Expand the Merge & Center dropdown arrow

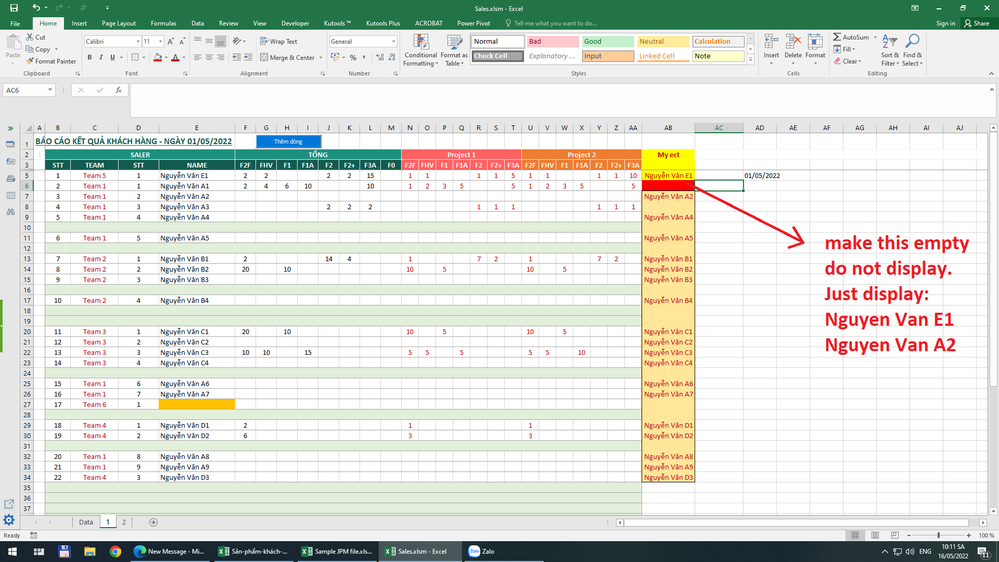coord(320,57)
